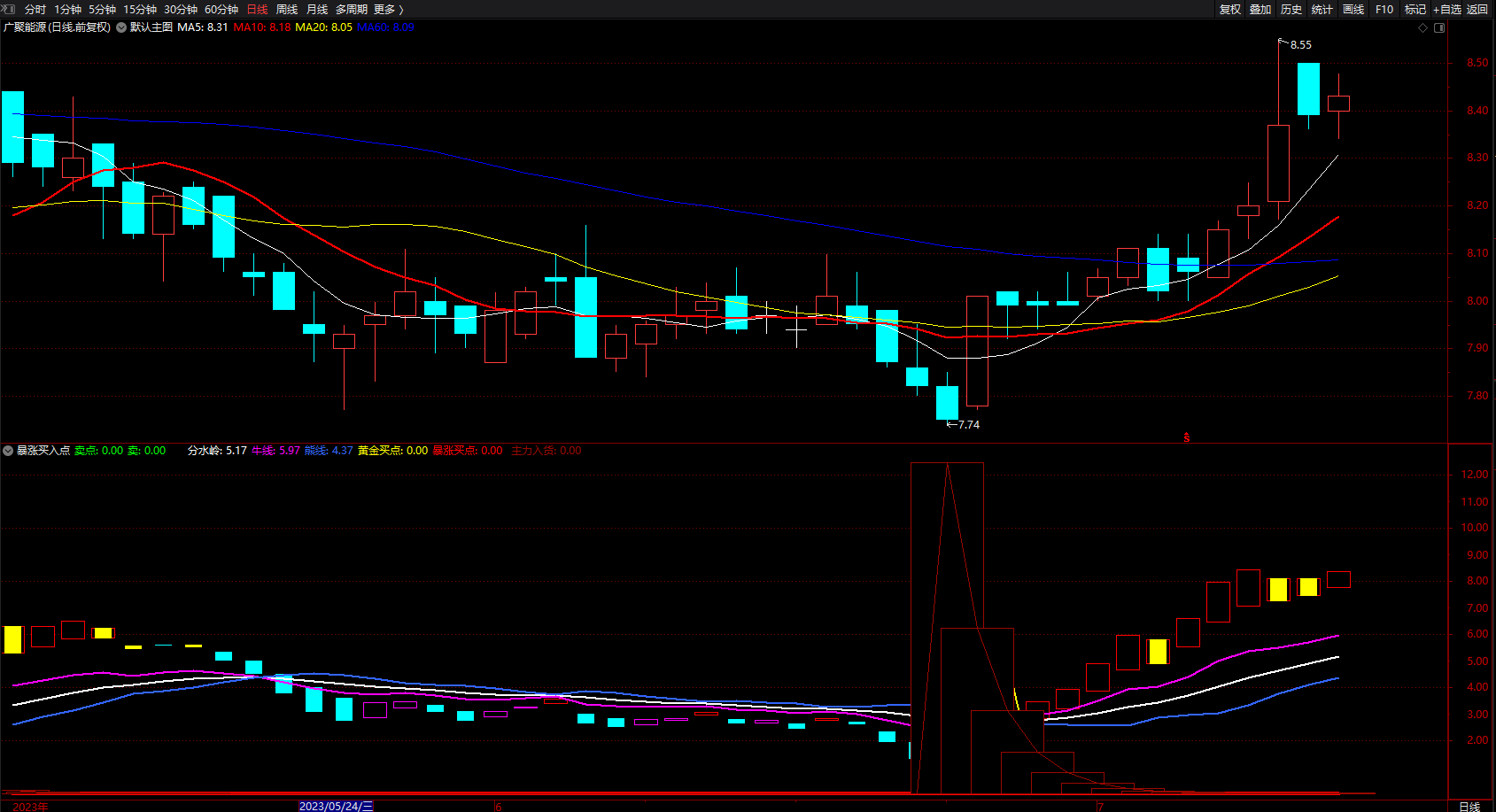Screen dimensions: 1496x812
Task: Select the 1分钟 period tab
Action: 67,9
